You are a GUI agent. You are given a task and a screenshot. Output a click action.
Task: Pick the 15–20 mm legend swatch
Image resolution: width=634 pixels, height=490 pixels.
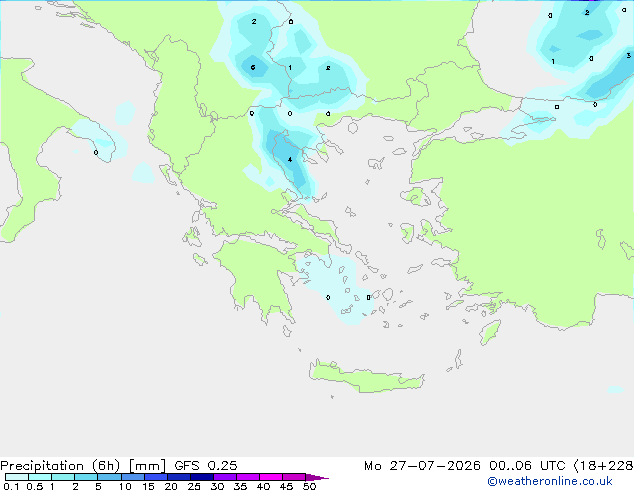(x=155, y=477)
